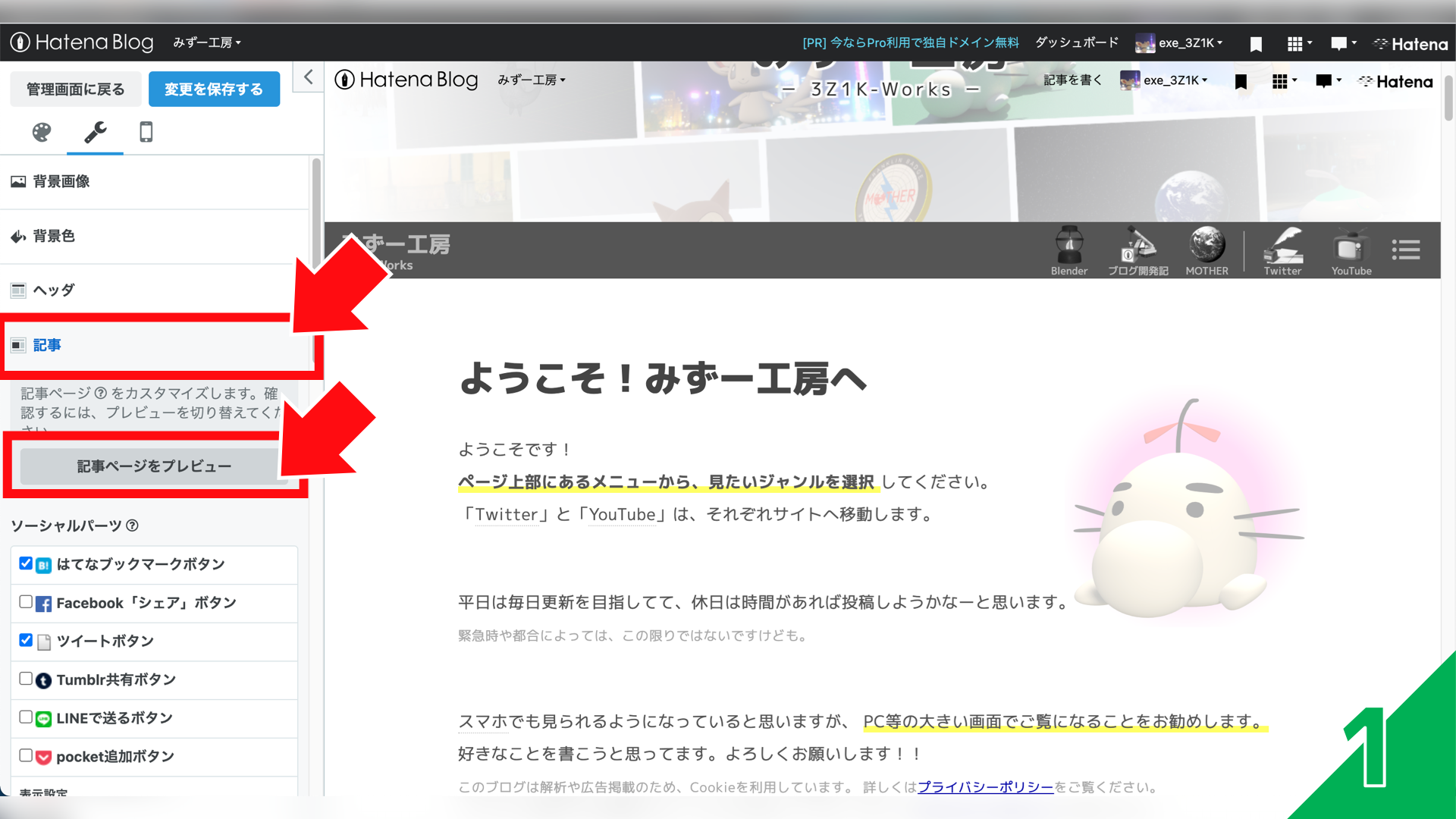Viewport: 1456px width, 819px height.
Task: Enable Facebook「シェア」ボタン checkbox
Action: (x=26, y=602)
